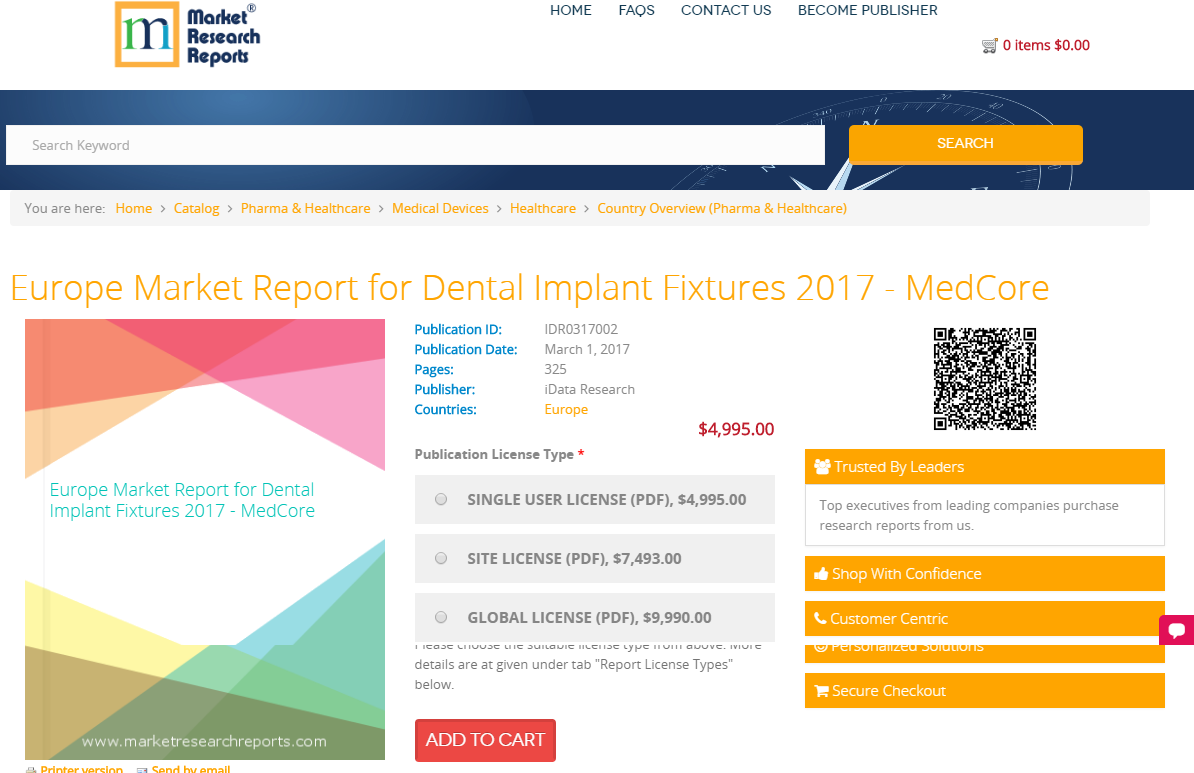Image resolution: width=1194 pixels, height=773 pixels.
Task: Expand the Secure Checkout panel
Action: click(x=985, y=691)
